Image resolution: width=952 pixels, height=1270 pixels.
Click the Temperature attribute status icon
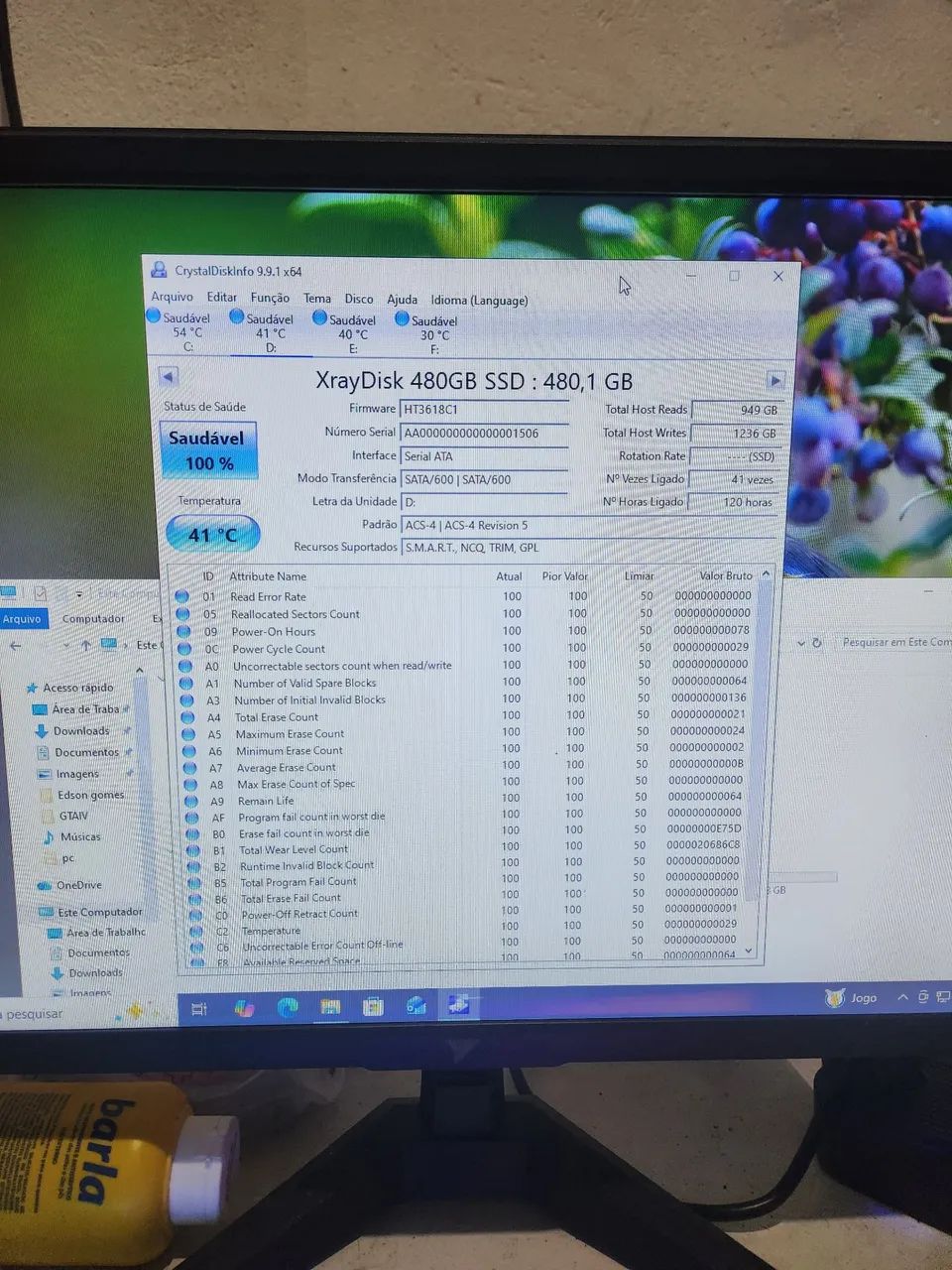tap(194, 931)
